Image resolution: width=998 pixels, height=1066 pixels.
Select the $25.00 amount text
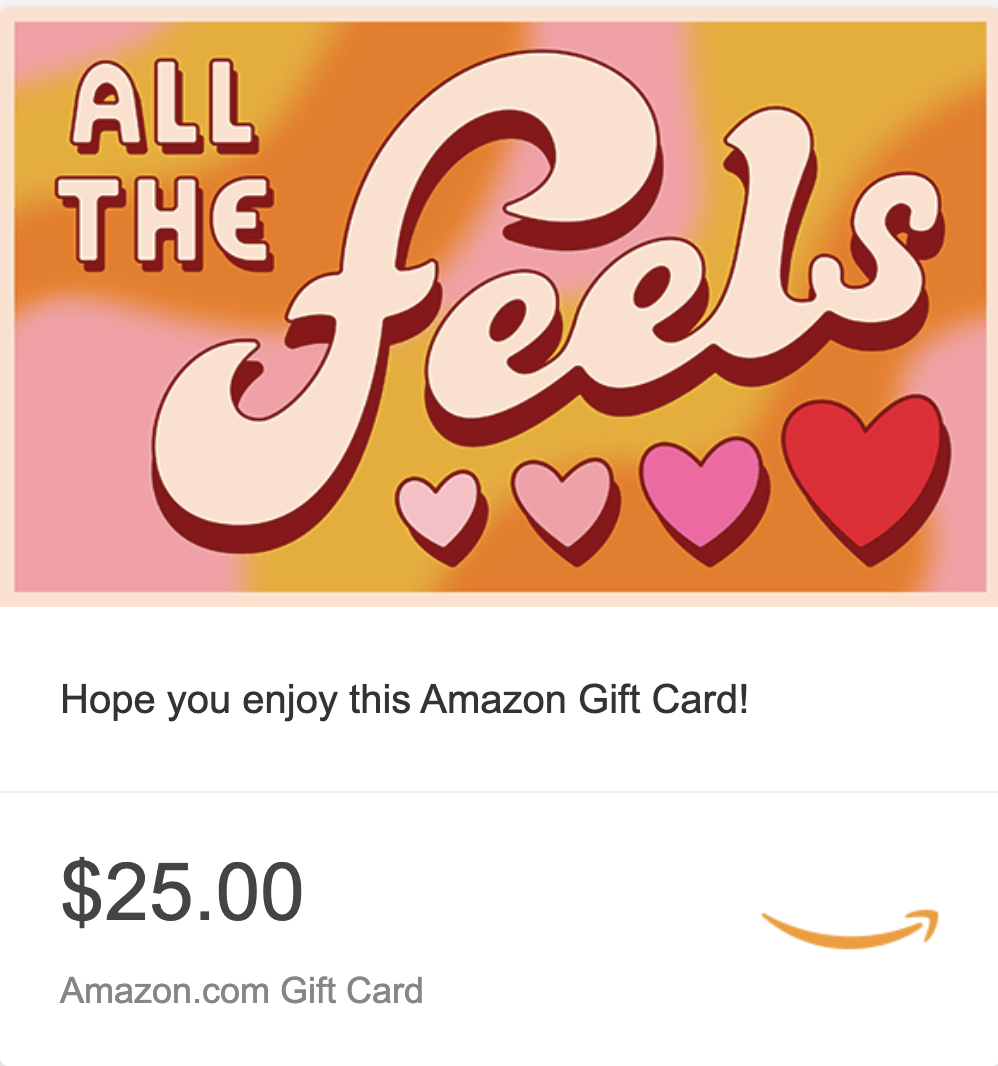[x=182, y=891]
